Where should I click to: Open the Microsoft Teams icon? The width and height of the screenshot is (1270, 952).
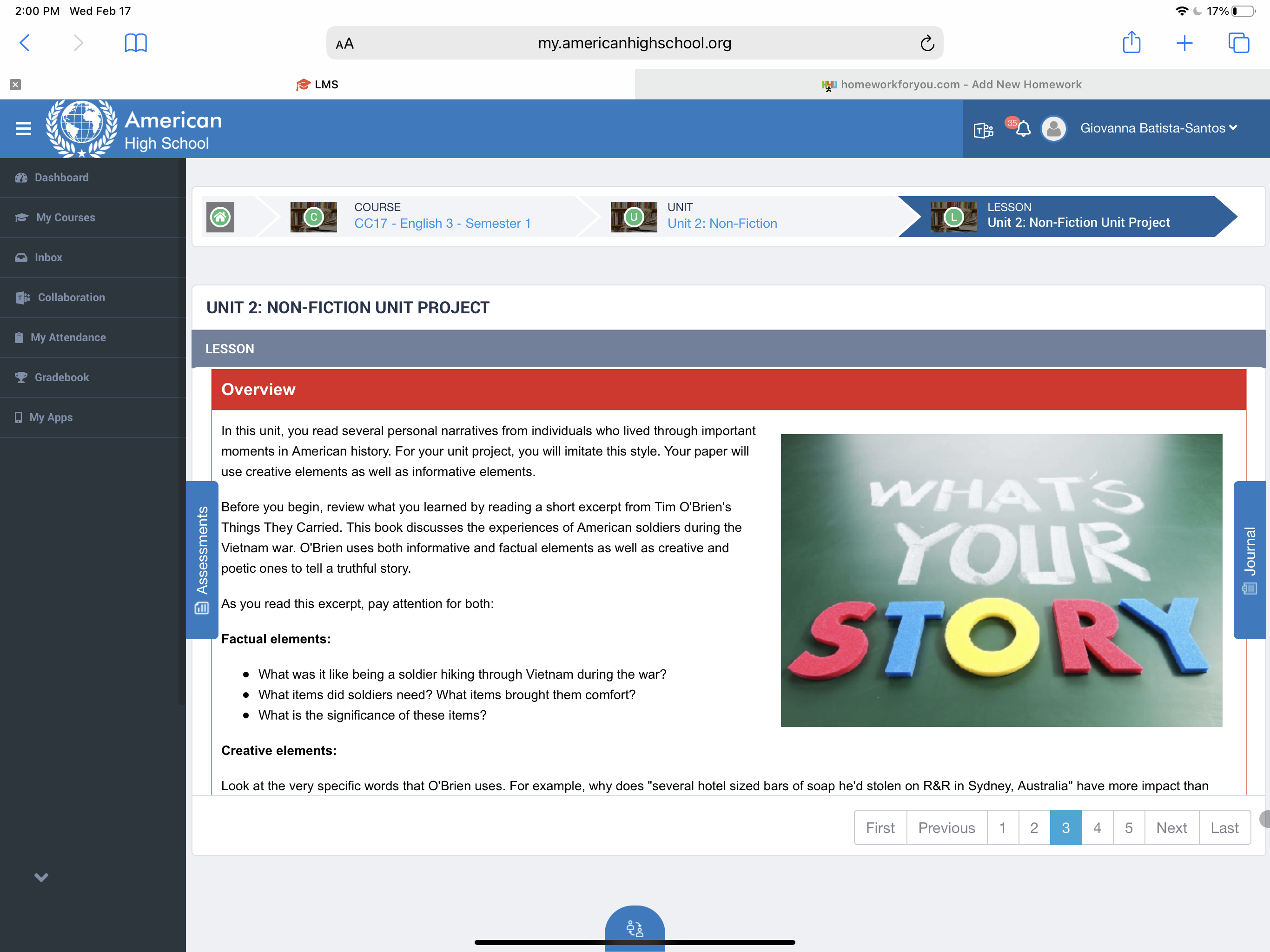pyautogui.click(x=983, y=130)
